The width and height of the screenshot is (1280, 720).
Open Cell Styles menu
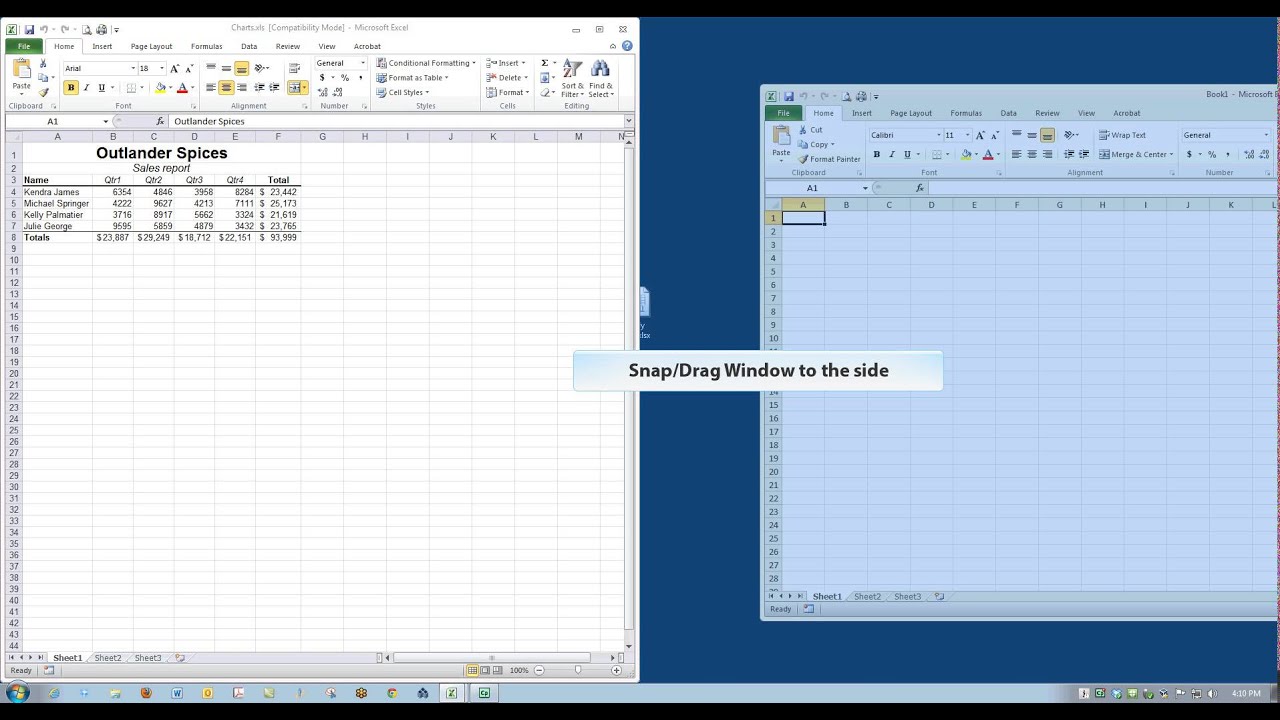(403, 92)
